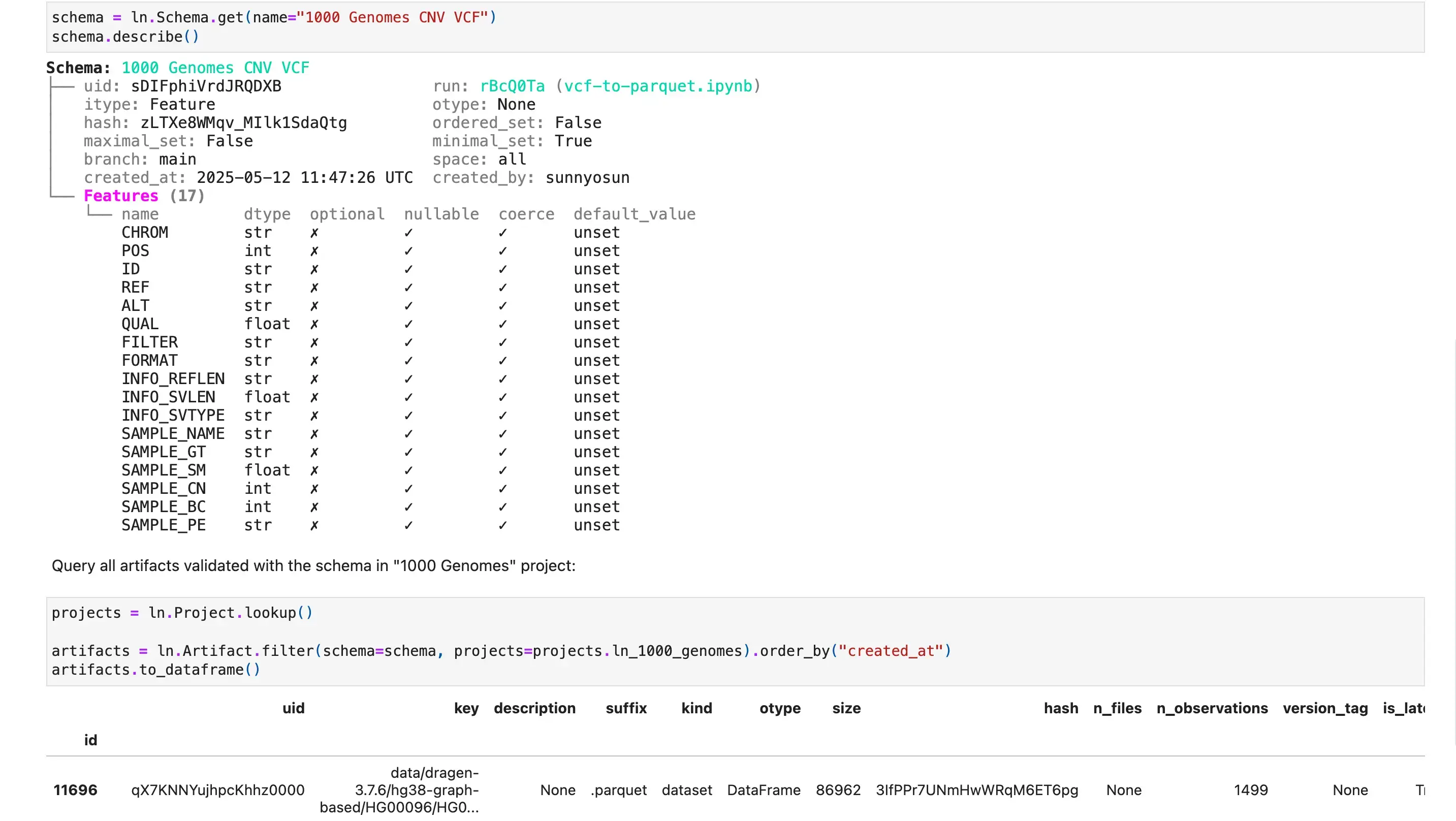Click the hash 3IfPPr7UNmHwWRqM6ET6pg
Image resolution: width=1456 pixels, height=821 pixels.
(978, 790)
